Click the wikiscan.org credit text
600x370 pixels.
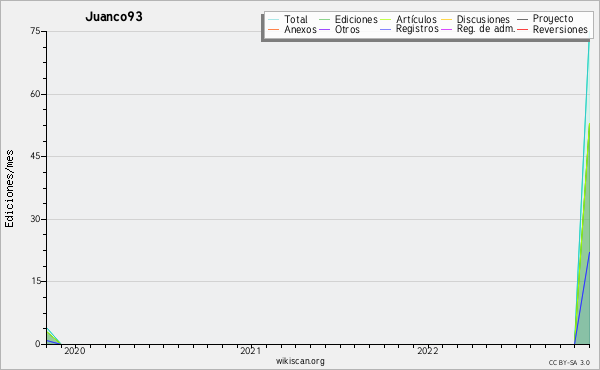pos(300,361)
